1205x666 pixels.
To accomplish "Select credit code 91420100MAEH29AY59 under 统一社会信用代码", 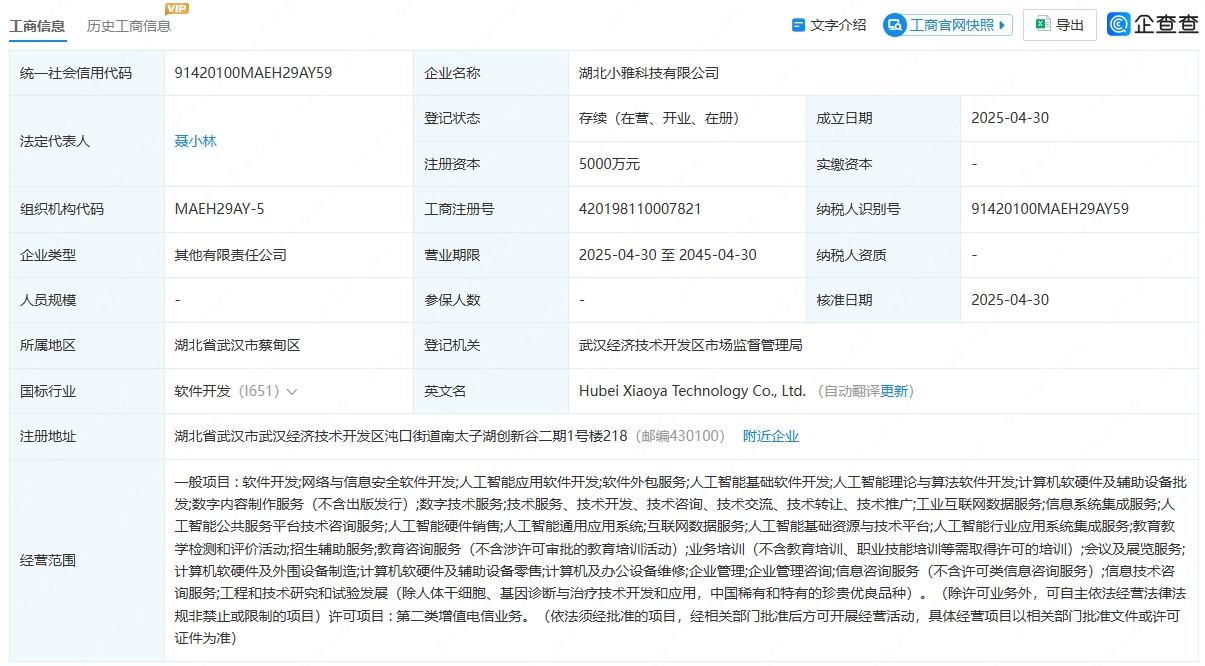I will pos(253,73).
